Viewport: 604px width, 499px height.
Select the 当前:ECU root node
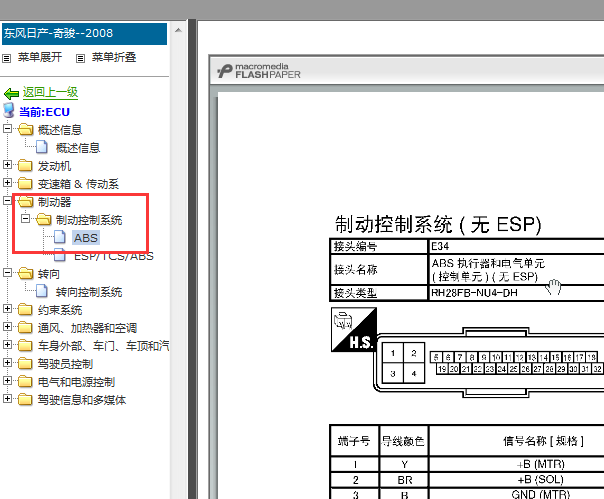coord(44,112)
